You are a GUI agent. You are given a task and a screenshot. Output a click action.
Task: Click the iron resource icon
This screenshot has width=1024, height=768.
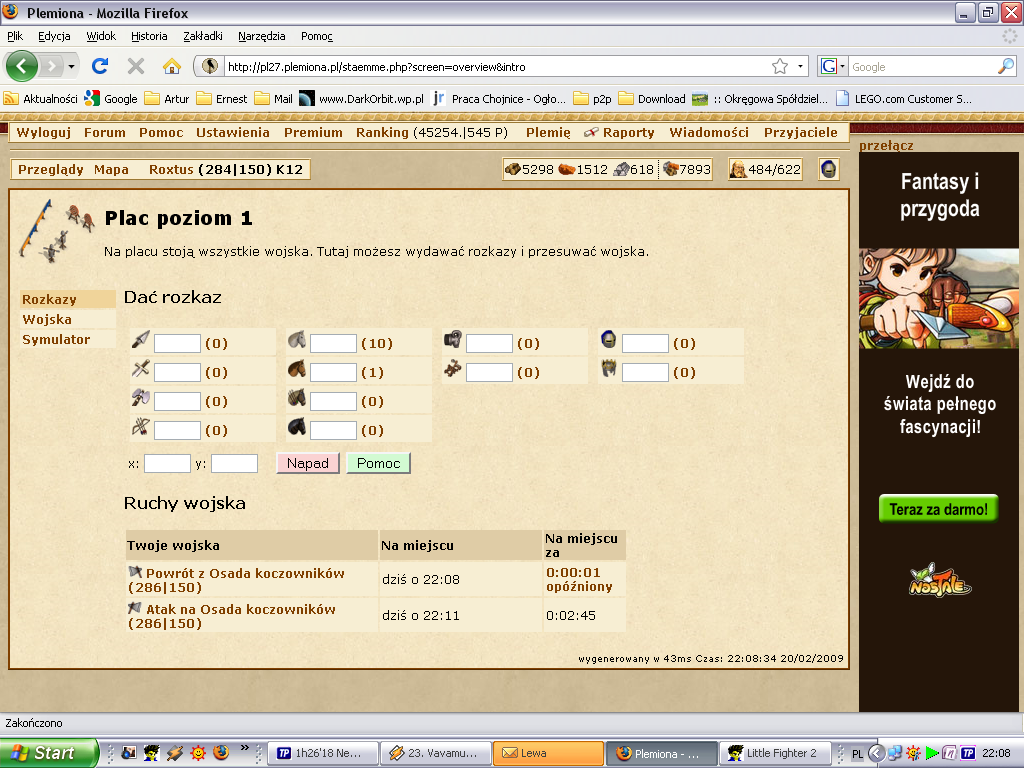[x=621, y=169]
